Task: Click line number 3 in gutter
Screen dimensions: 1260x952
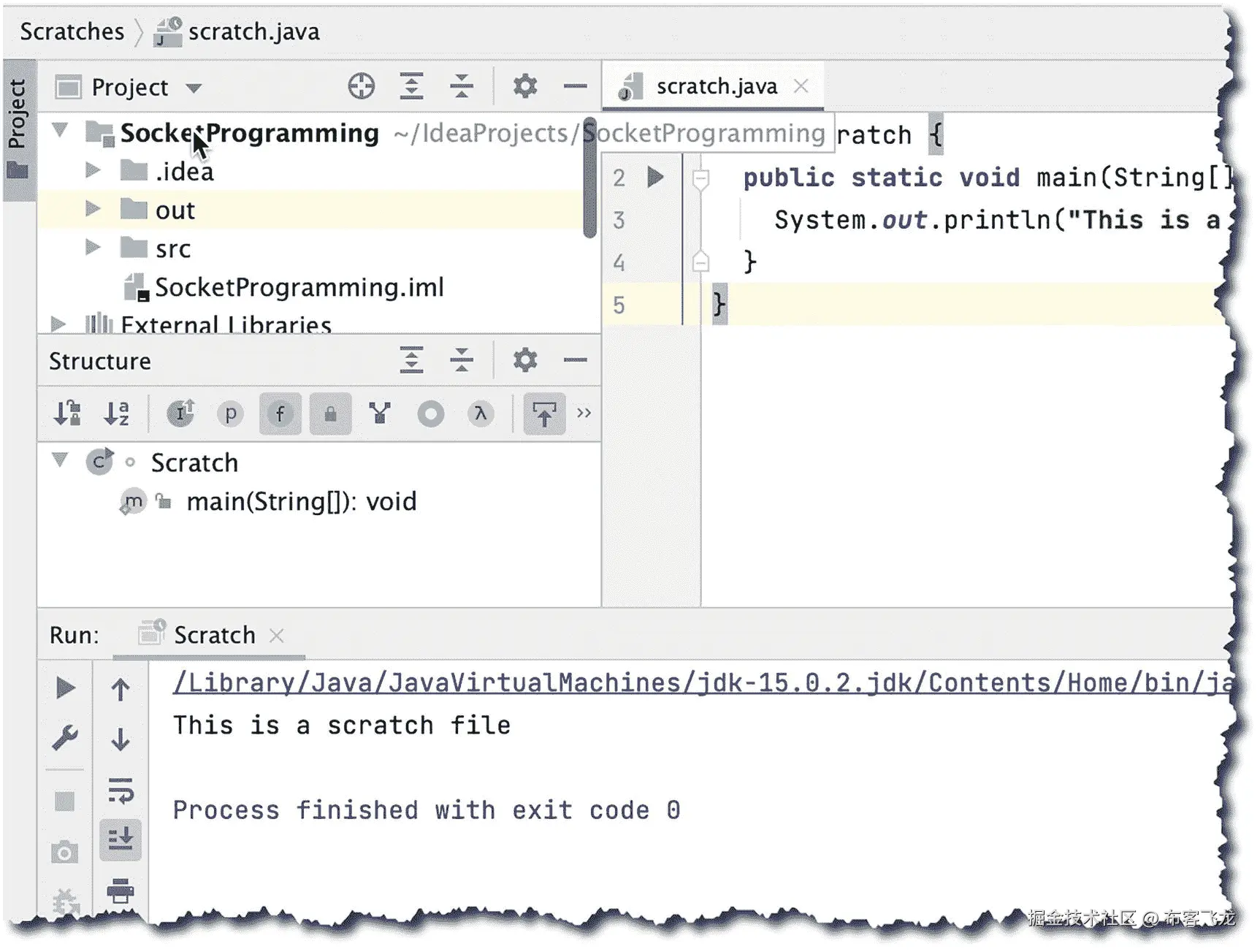Action: tap(619, 219)
